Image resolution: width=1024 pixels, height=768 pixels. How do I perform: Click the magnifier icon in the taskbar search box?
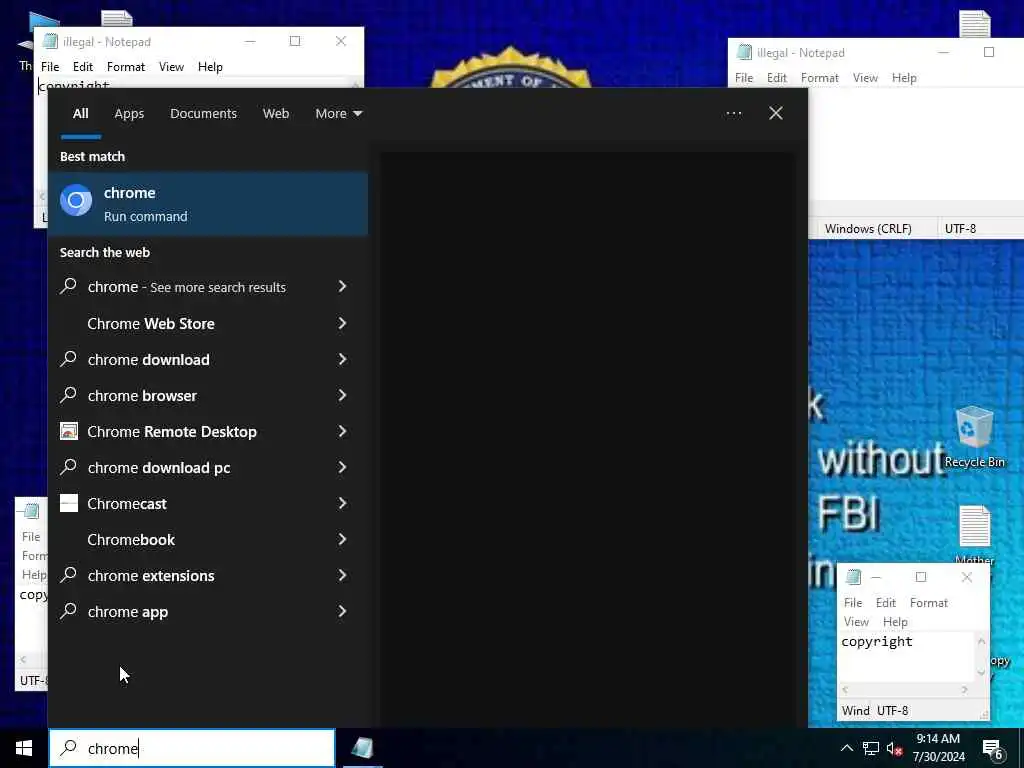(69, 748)
